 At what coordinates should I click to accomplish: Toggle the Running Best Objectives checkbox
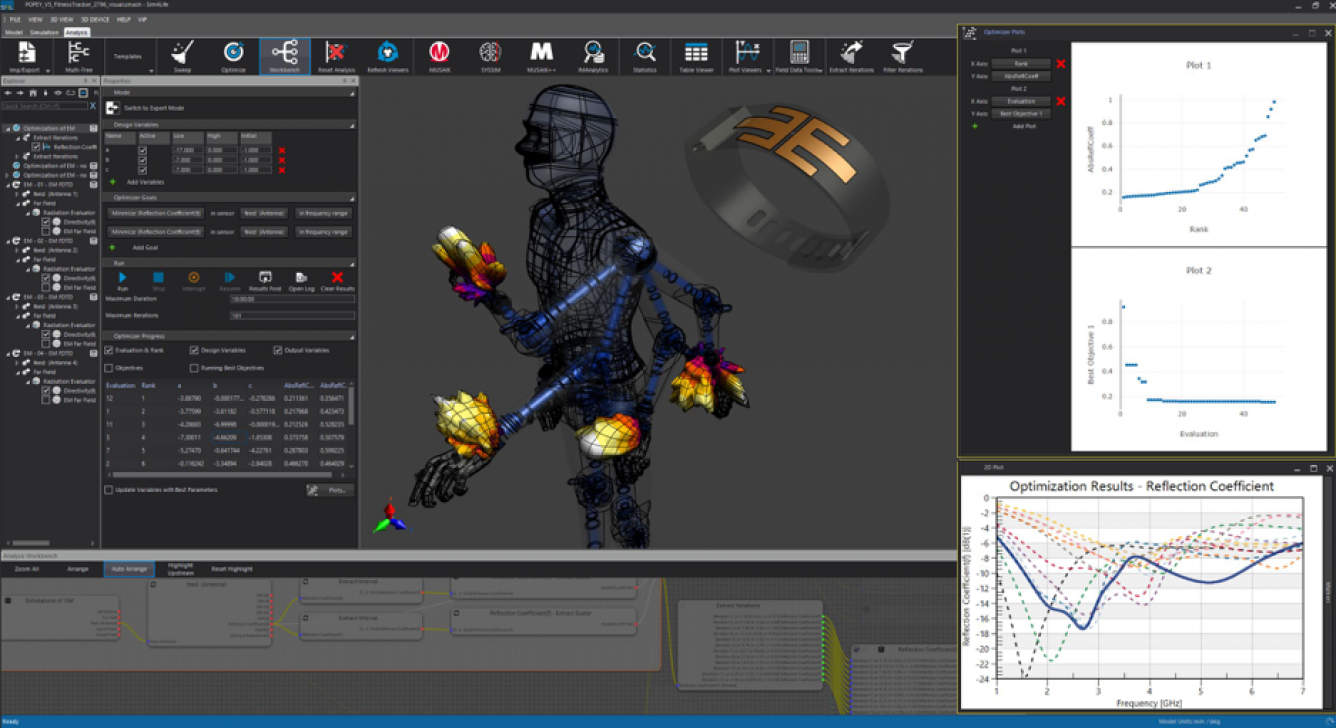pos(193,366)
